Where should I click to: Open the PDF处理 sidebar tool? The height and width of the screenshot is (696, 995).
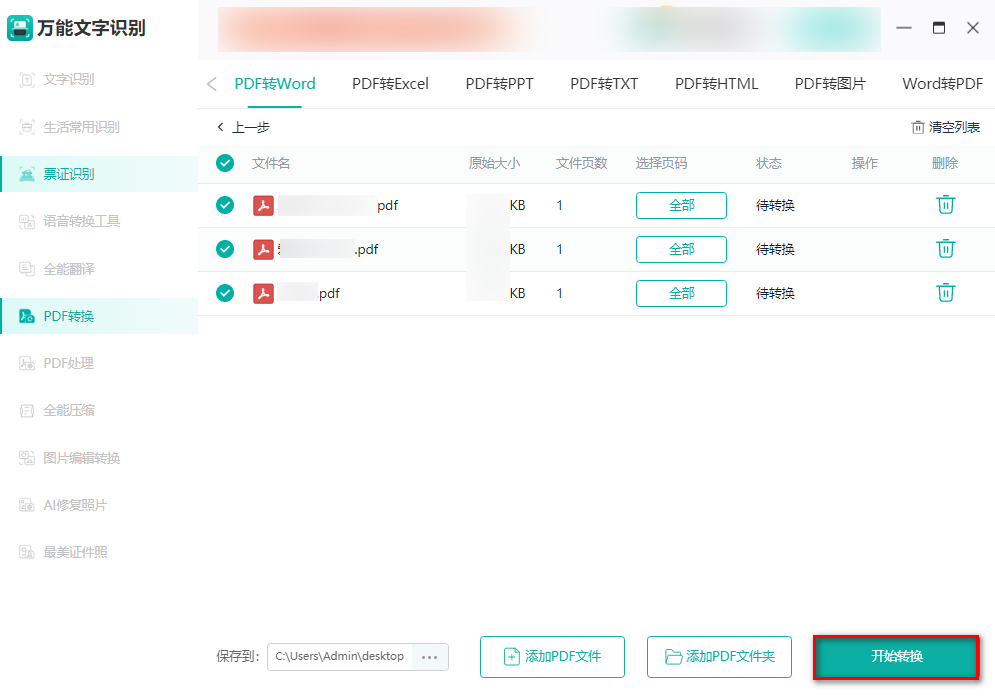point(62,362)
